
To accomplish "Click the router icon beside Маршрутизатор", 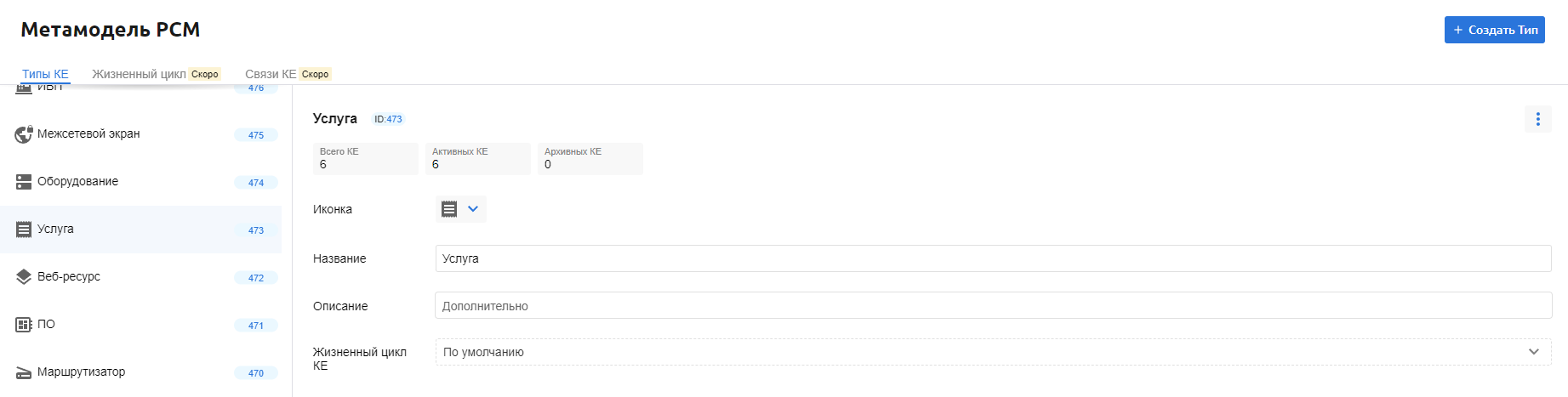I will click(24, 372).
